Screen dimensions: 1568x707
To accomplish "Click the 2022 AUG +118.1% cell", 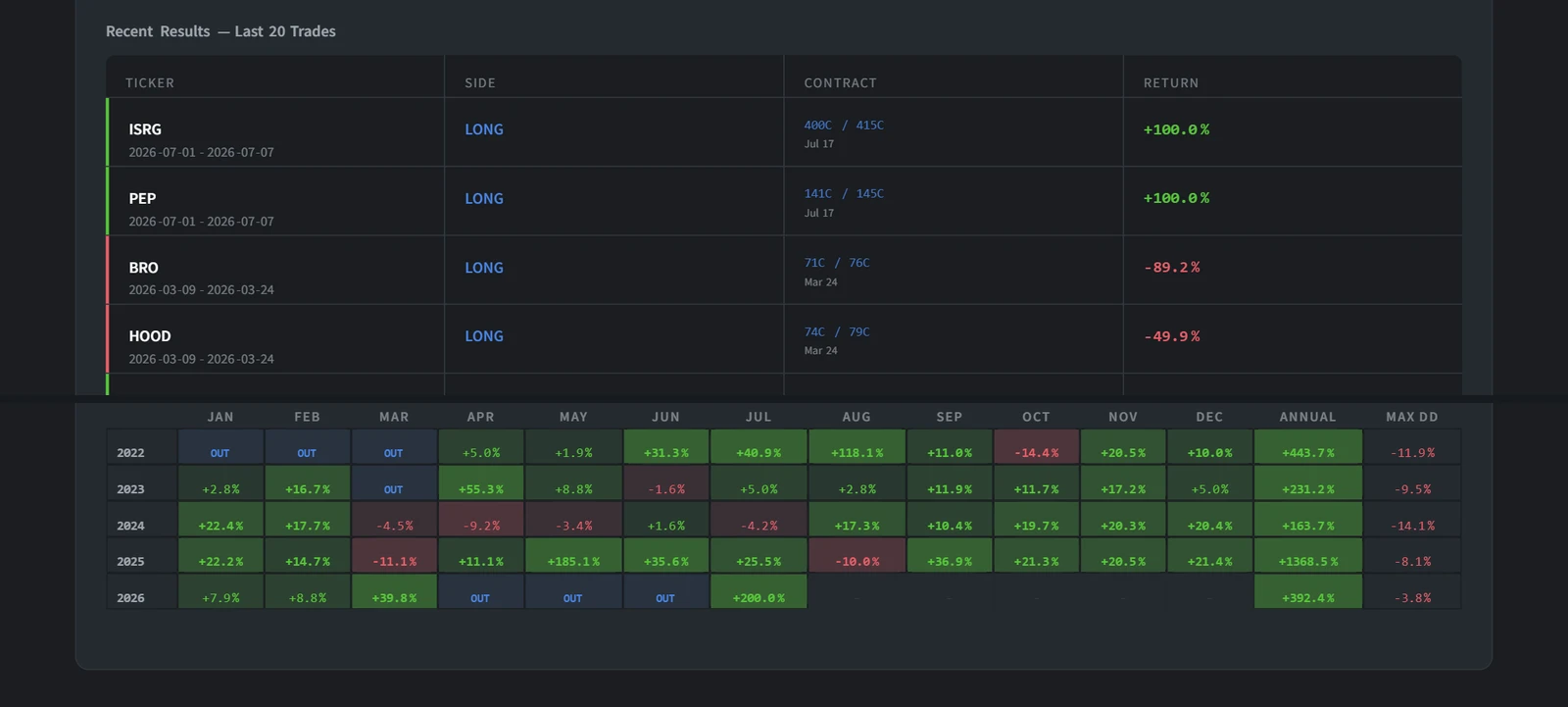I will coord(857,447).
